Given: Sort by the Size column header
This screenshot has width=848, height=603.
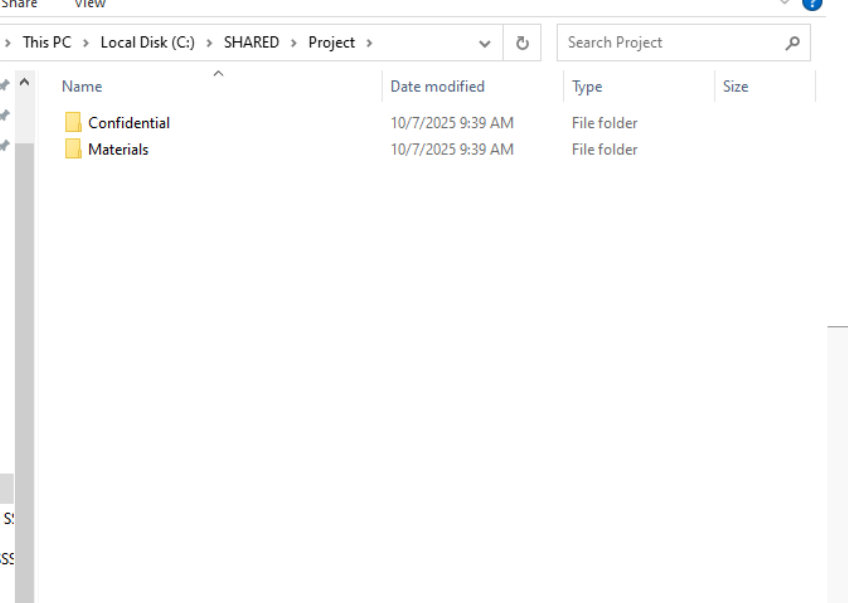Looking at the screenshot, I should tap(735, 87).
